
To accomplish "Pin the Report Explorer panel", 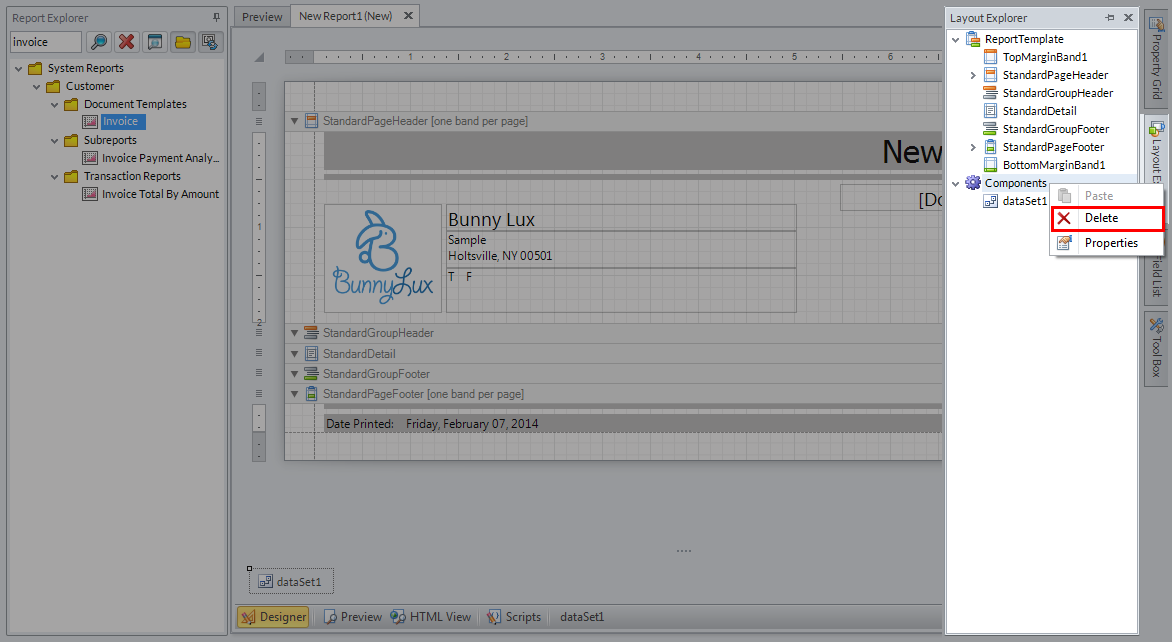I will coord(217,18).
